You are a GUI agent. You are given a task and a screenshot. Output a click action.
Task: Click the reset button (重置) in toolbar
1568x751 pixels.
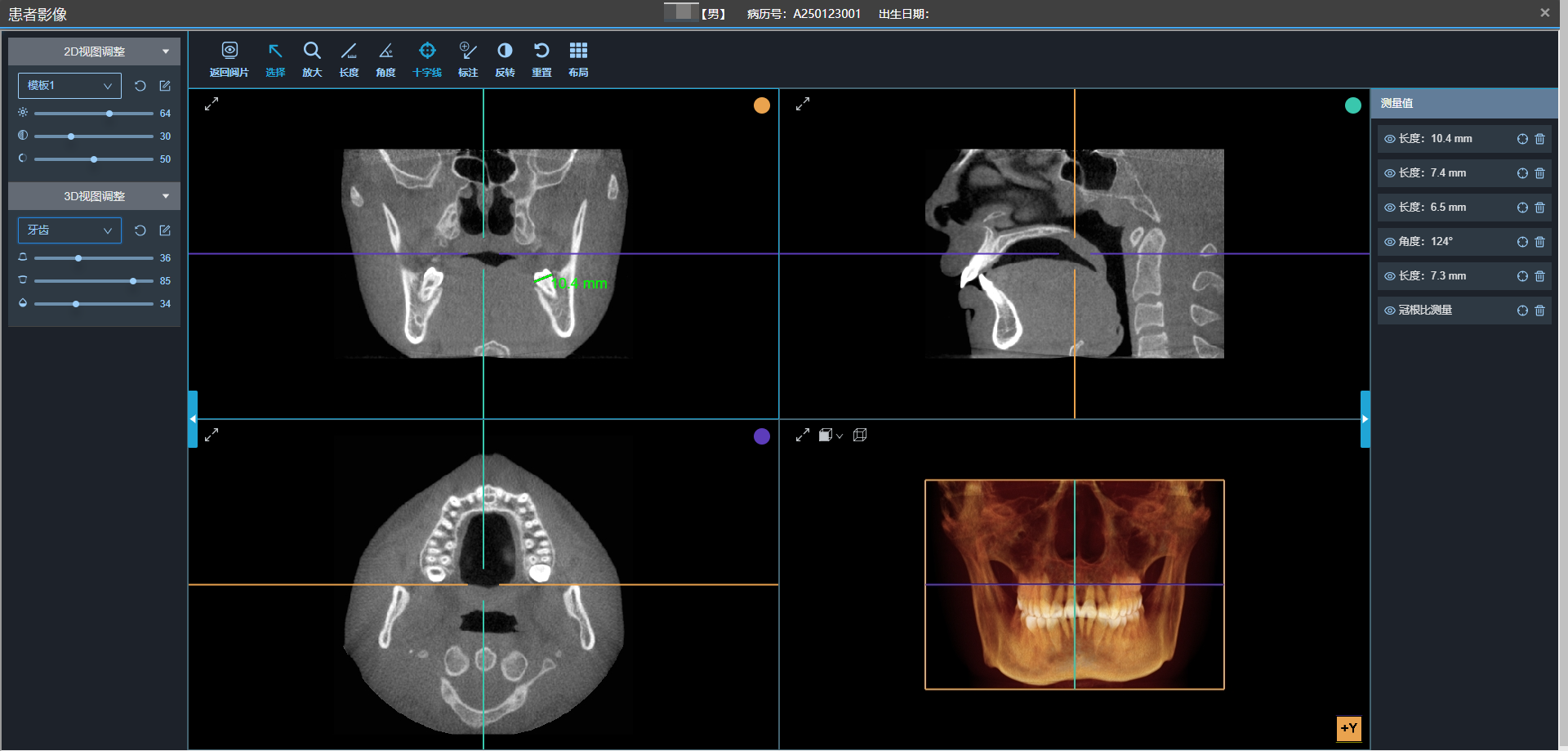click(541, 60)
